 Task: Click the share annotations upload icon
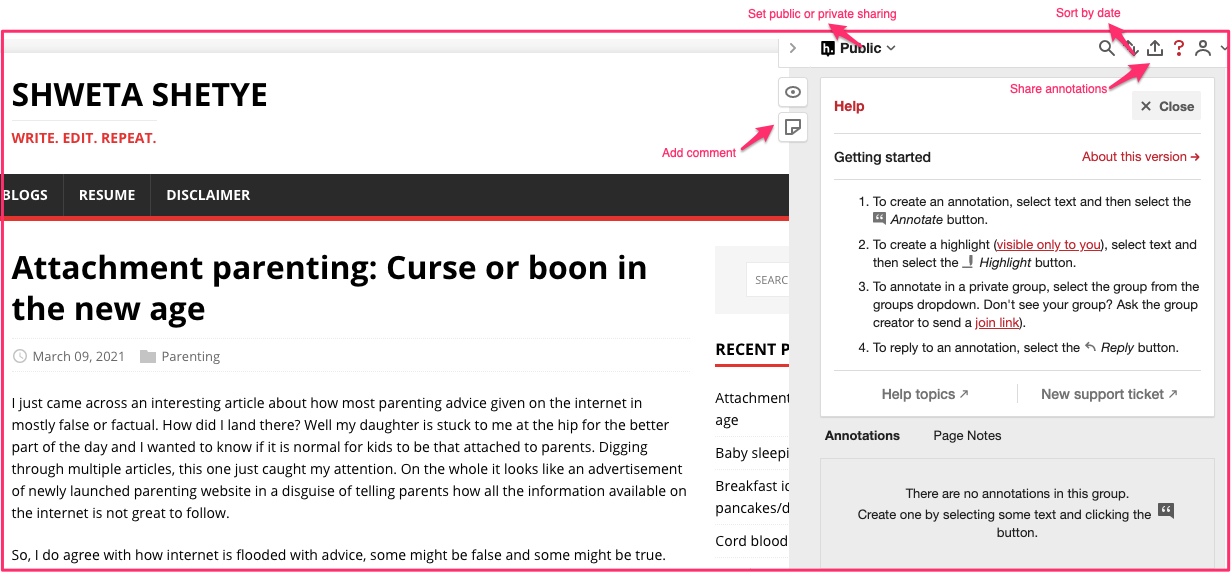[x=1155, y=48]
